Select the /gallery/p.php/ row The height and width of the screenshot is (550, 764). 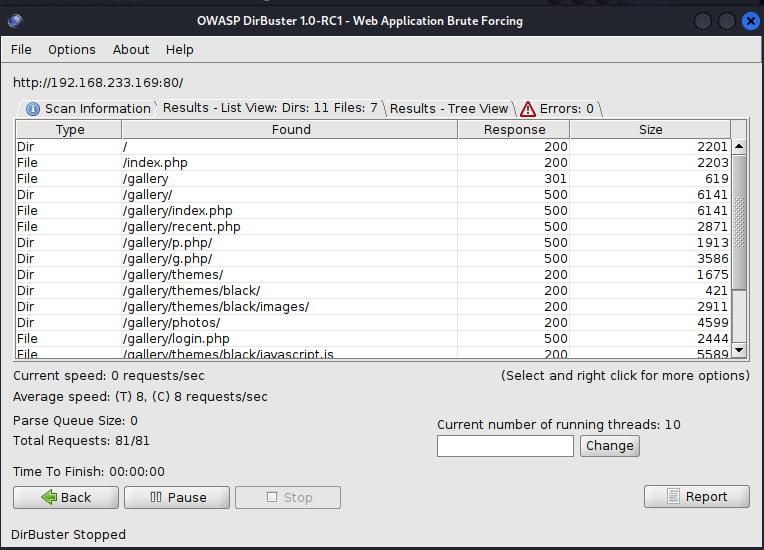tap(373, 243)
